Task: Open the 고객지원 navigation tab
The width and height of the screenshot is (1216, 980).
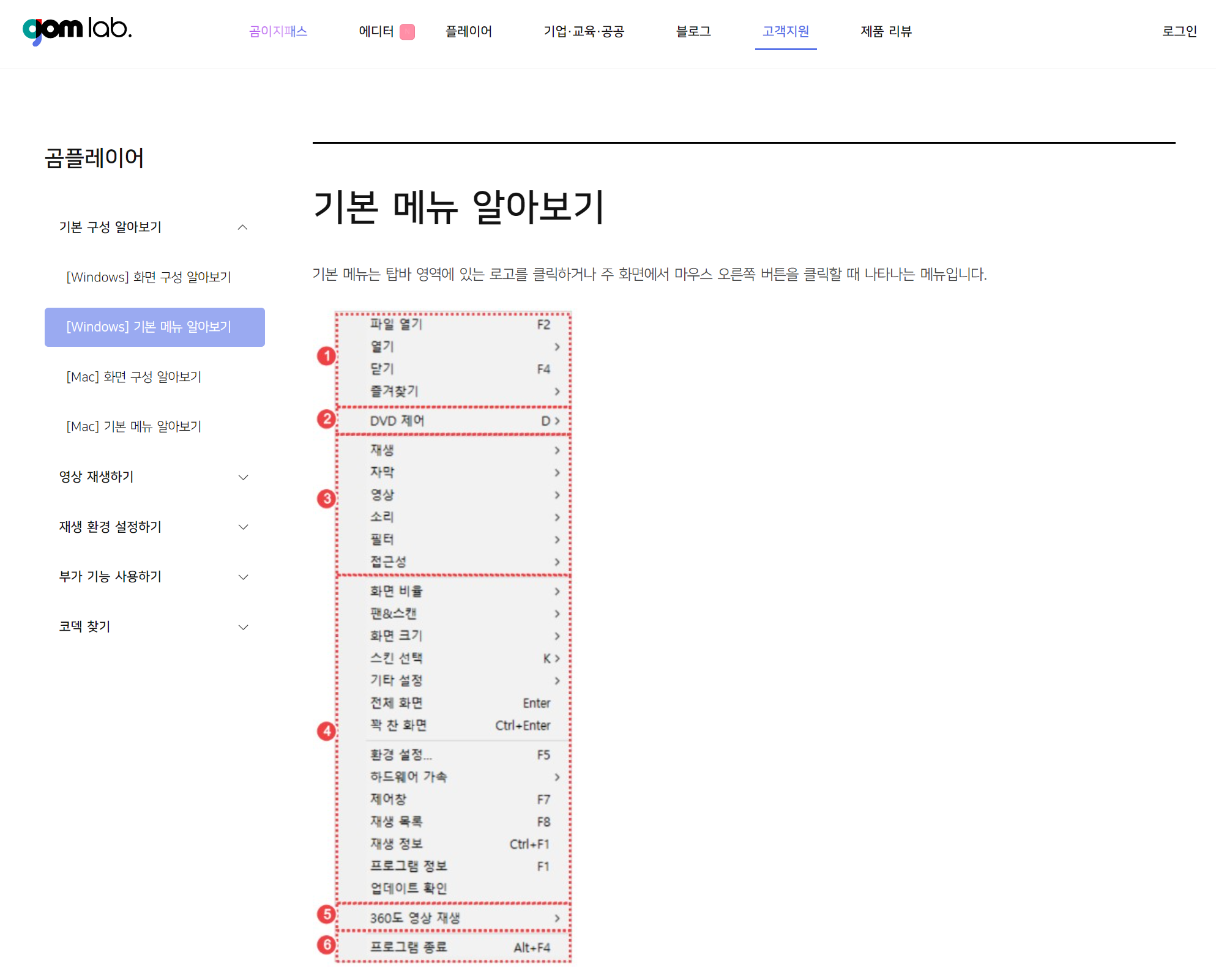Action: point(785,31)
